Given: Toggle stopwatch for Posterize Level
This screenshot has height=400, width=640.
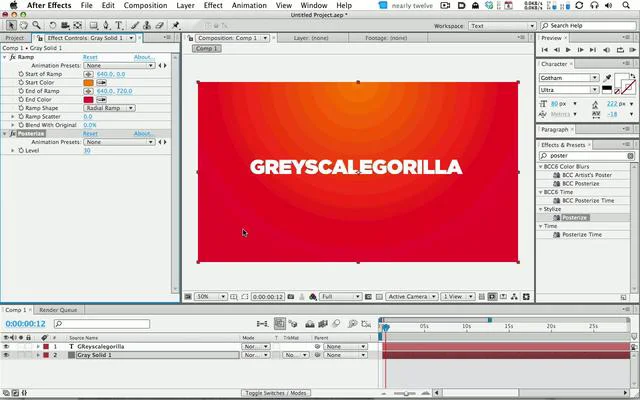Looking at the screenshot, I should tap(21, 151).
